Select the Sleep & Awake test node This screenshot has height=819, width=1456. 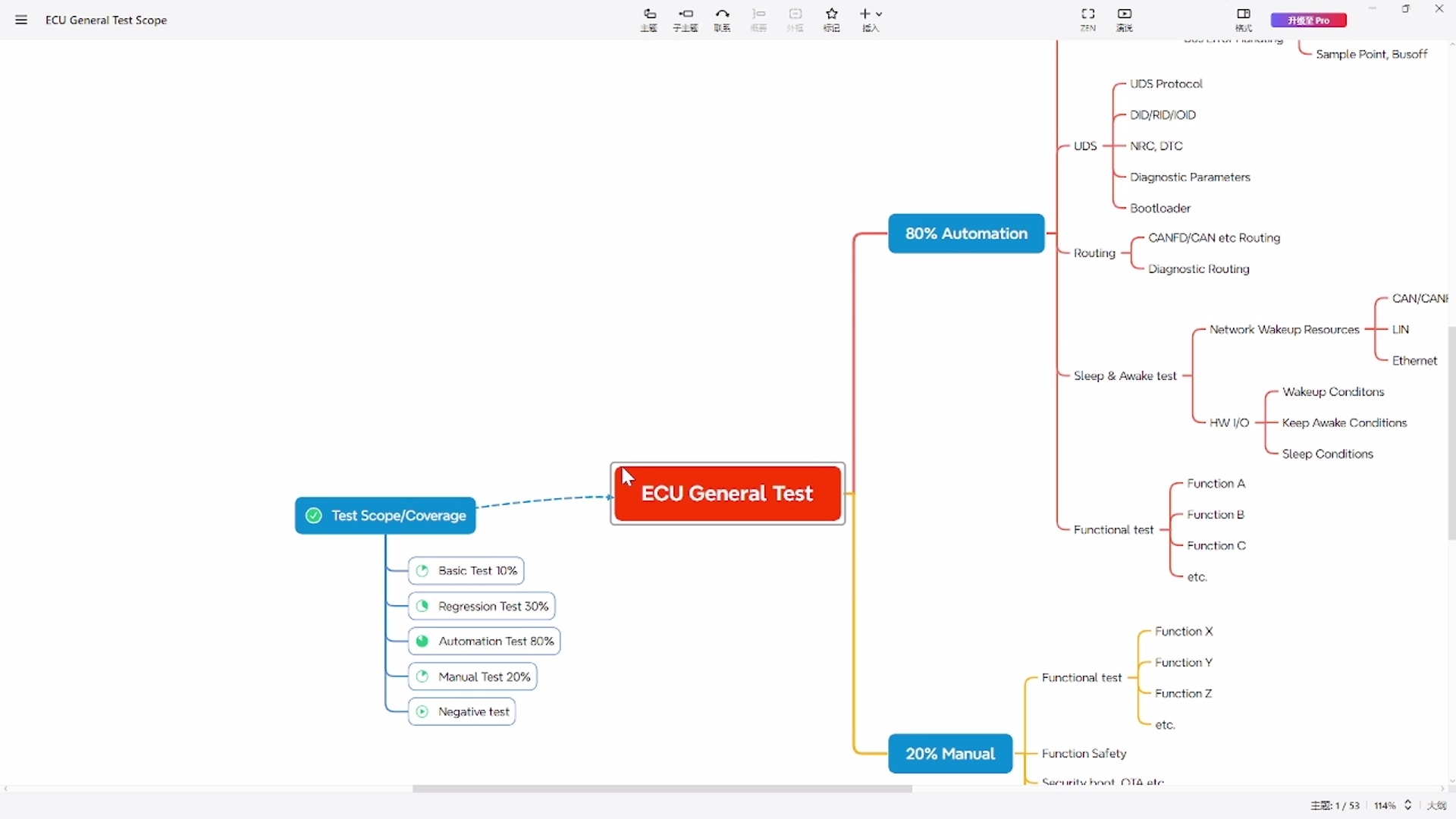(x=1125, y=376)
